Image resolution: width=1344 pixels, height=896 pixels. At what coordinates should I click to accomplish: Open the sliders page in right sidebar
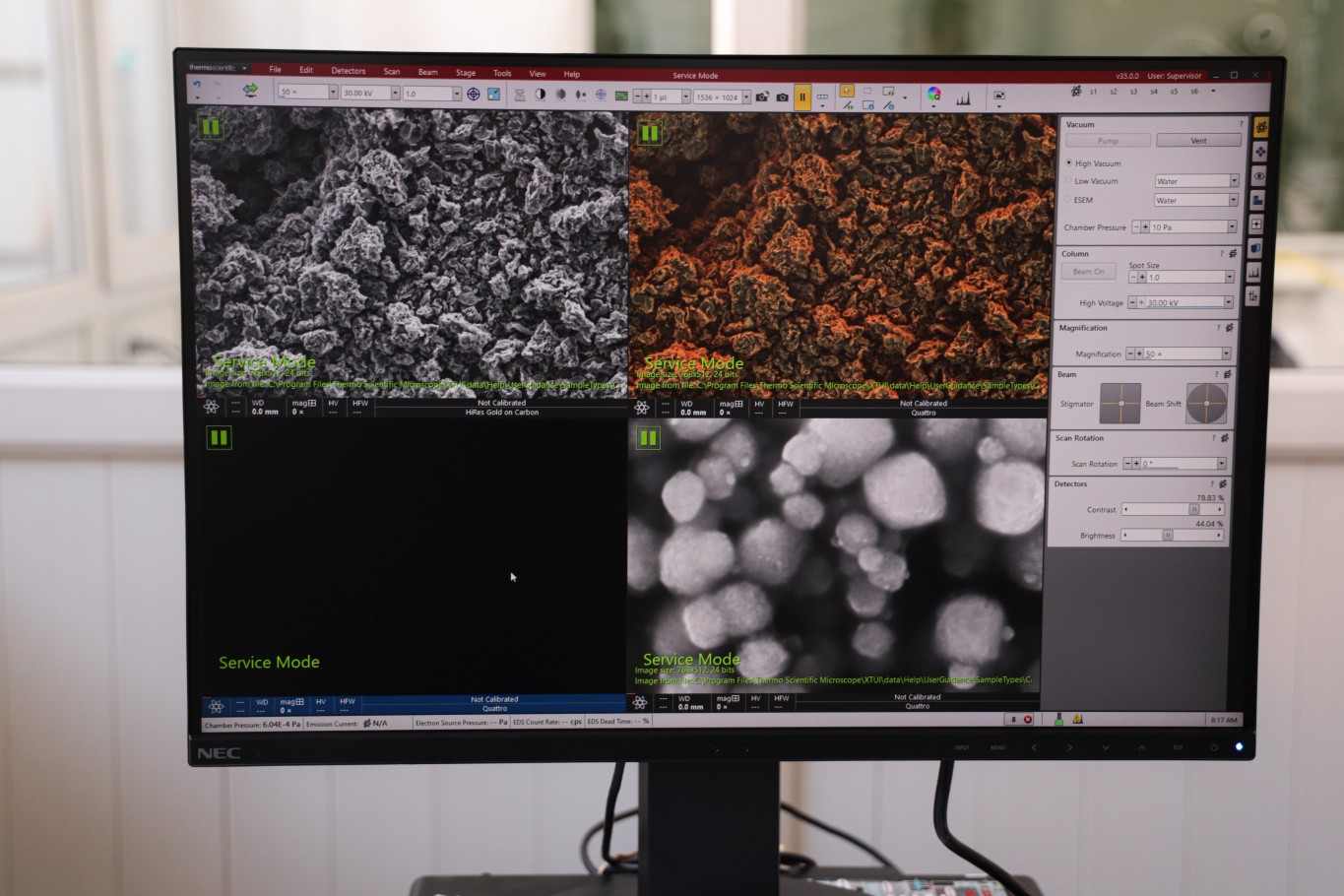coord(1253,296)
